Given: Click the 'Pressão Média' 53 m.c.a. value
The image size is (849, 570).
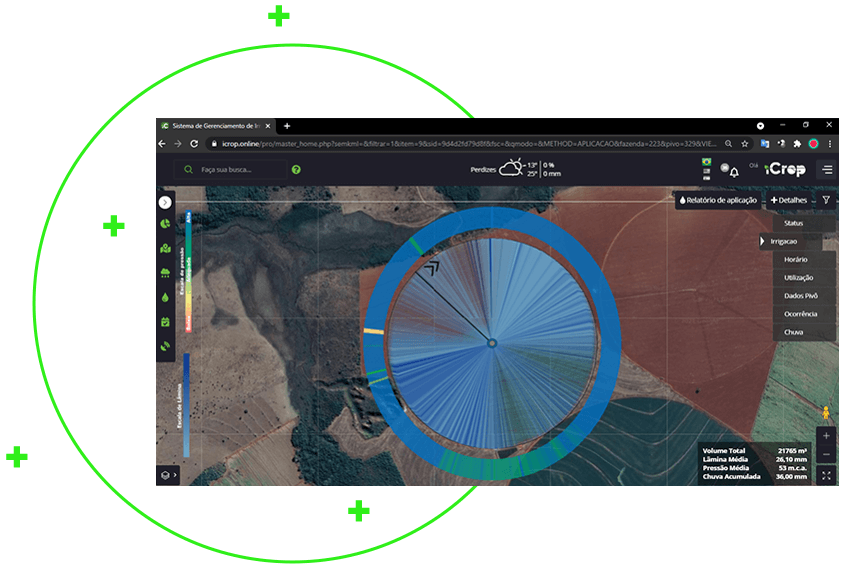Looking at the screenshot, I should click(793, 468).
